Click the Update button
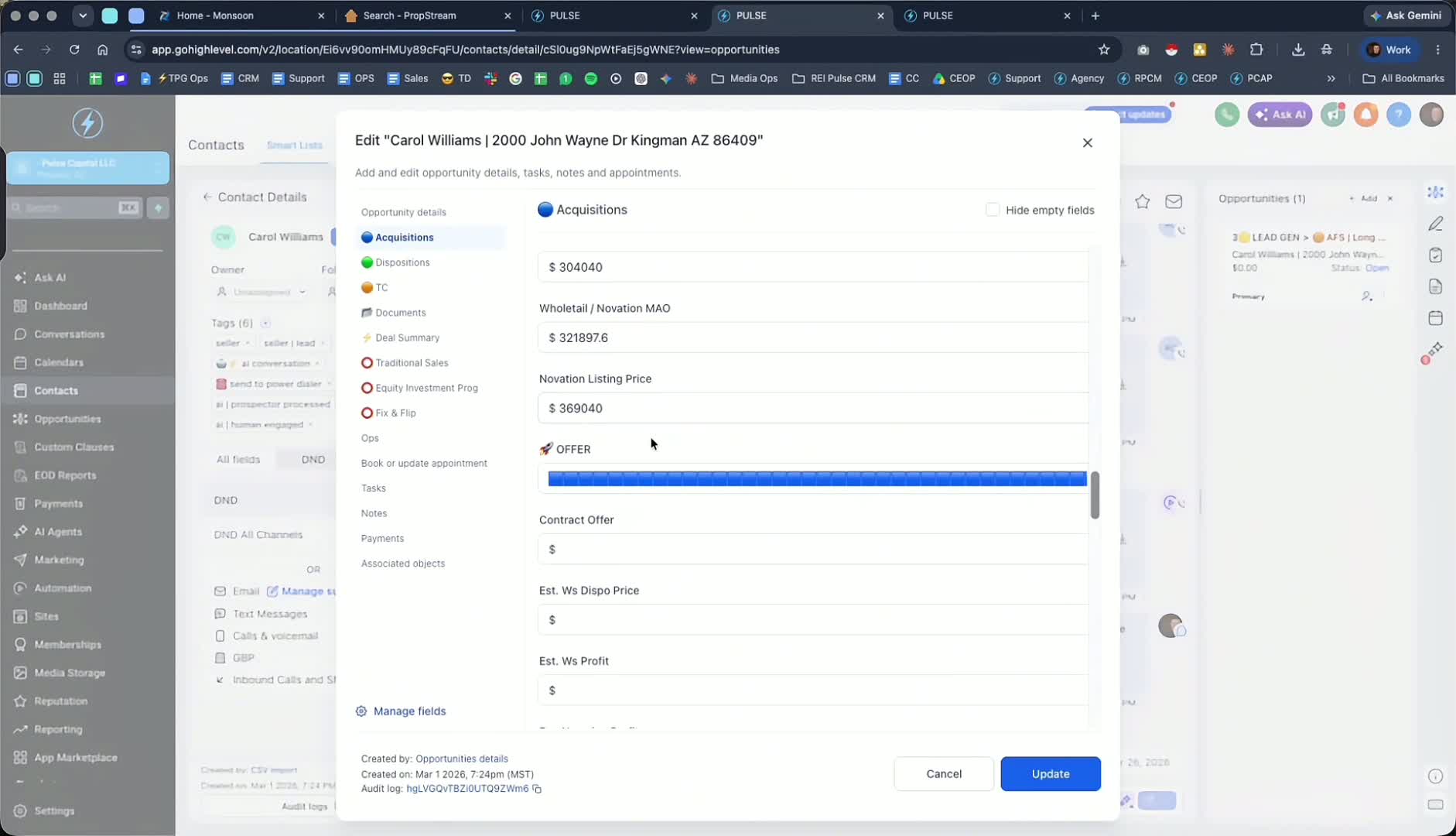Screen dimensions: 1456x836 [x=1051, y=774]
